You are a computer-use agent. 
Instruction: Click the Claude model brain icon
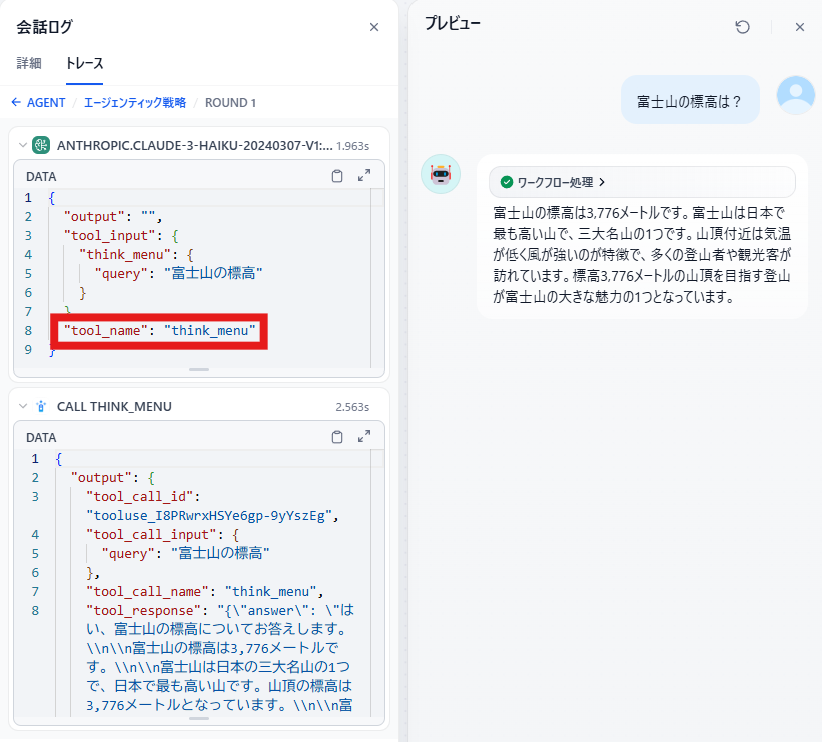pos(41,145)
